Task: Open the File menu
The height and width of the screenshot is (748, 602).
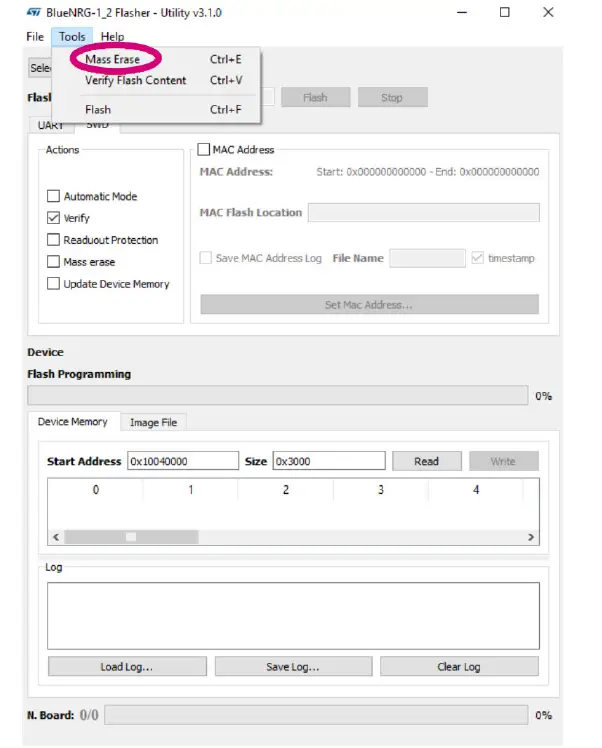Action: (35, 37)
